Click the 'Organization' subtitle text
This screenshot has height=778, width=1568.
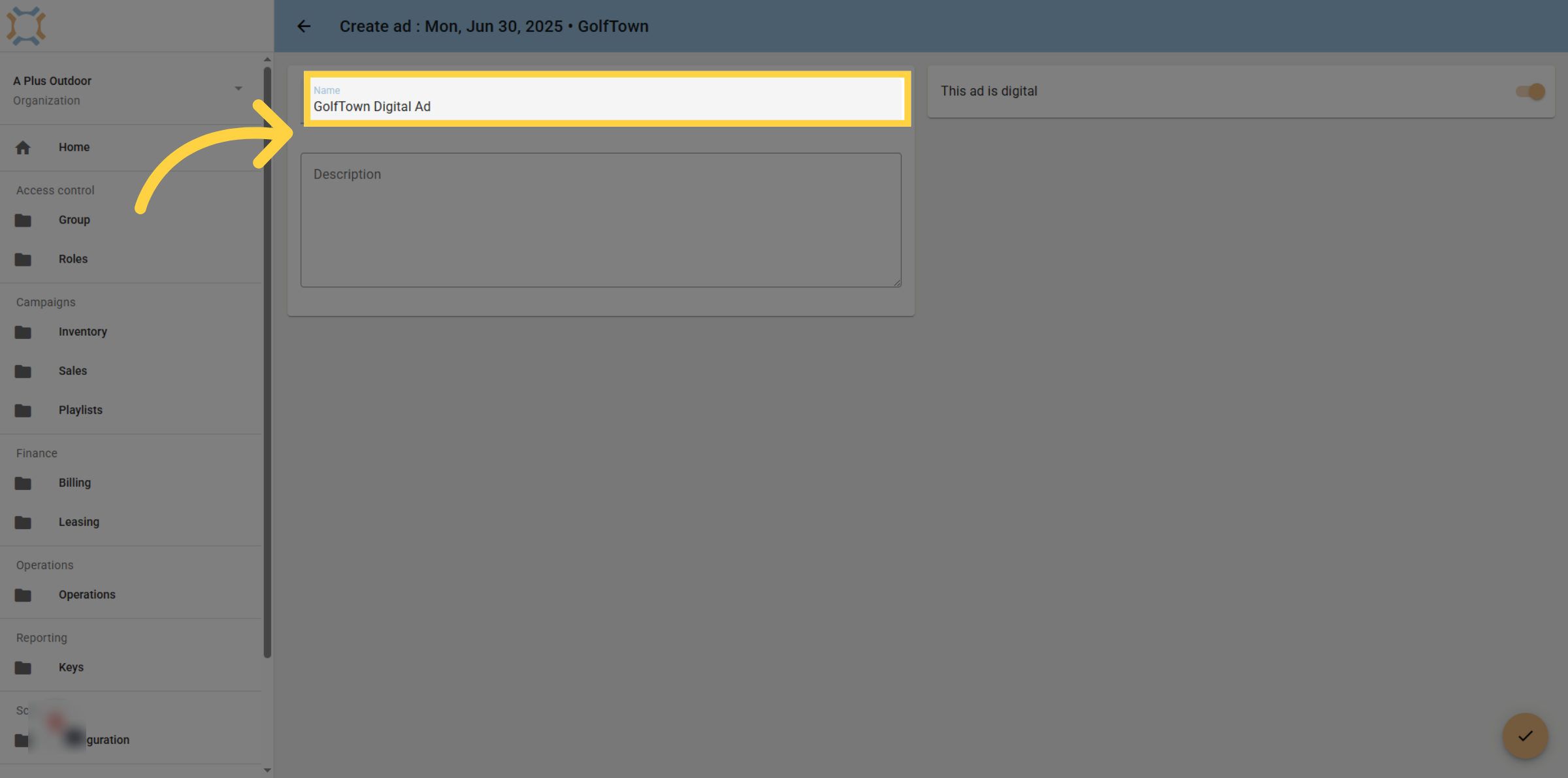tap(46, 101)
